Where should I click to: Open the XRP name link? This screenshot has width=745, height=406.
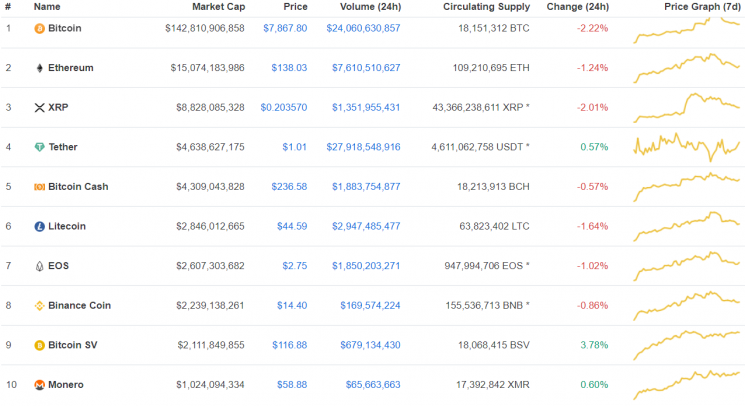(58, 108)
